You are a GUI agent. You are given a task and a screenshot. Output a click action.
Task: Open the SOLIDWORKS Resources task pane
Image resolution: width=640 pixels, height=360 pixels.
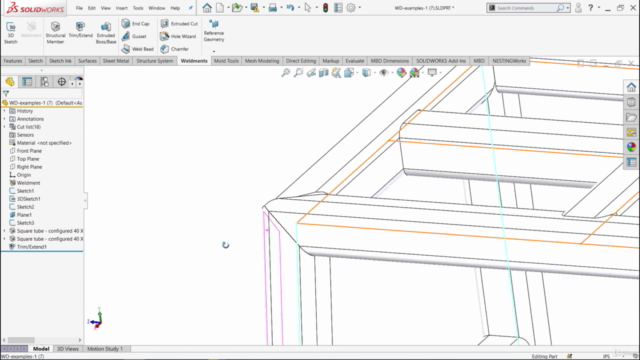click(x=631, y=87)
